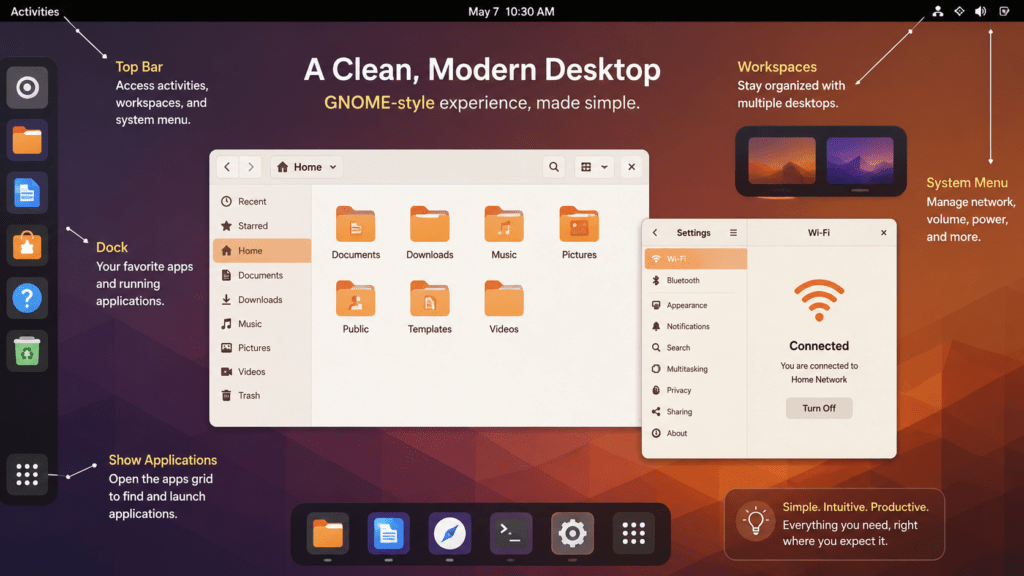
Task: Go forward in the Files window
Action: click(x=251, y=167)
